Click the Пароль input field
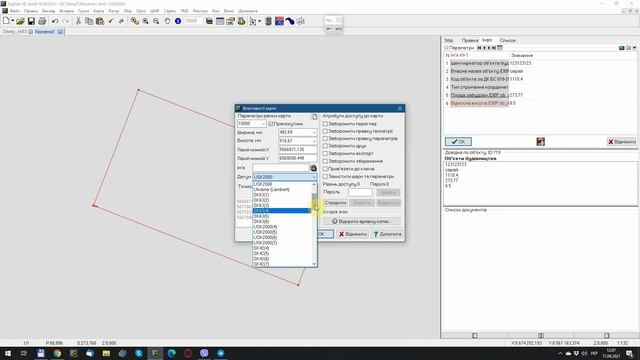 click(360, 192)
